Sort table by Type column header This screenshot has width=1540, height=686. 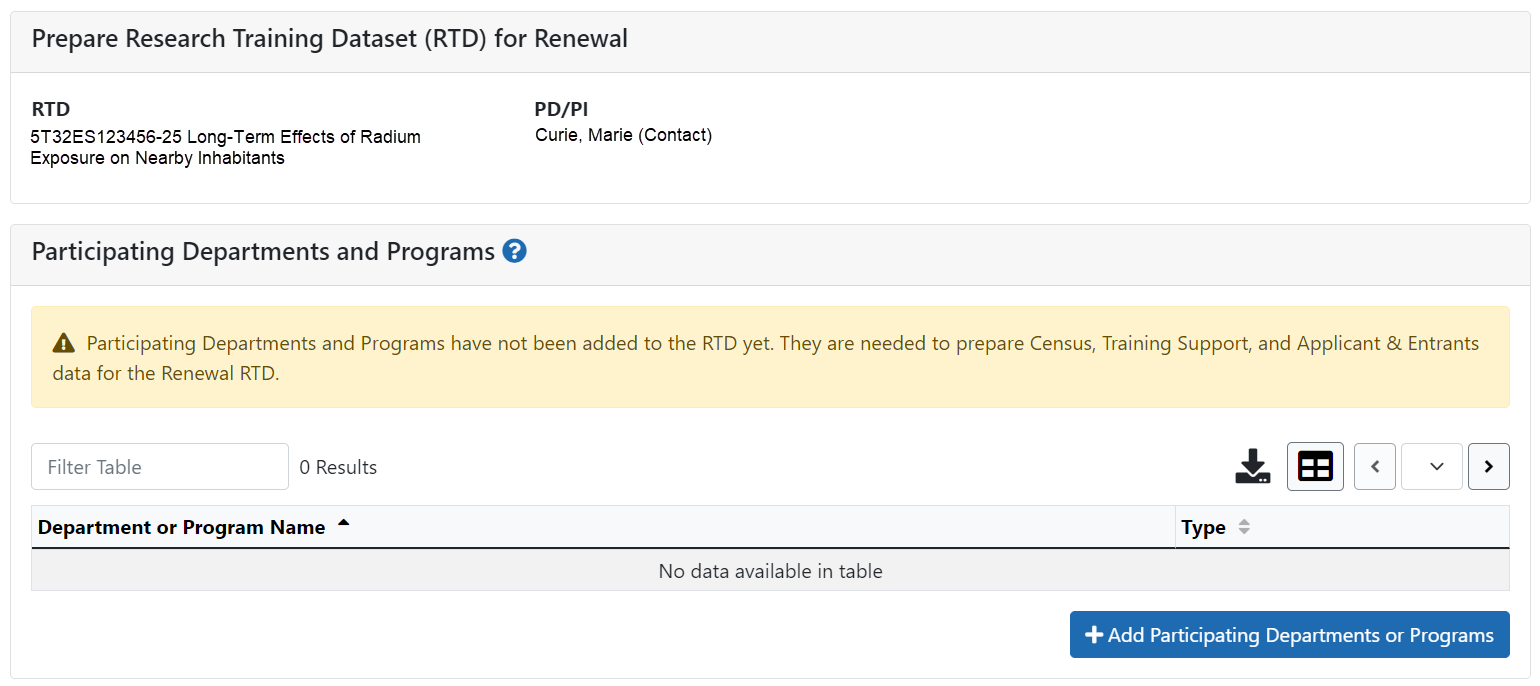point(1203,527)
